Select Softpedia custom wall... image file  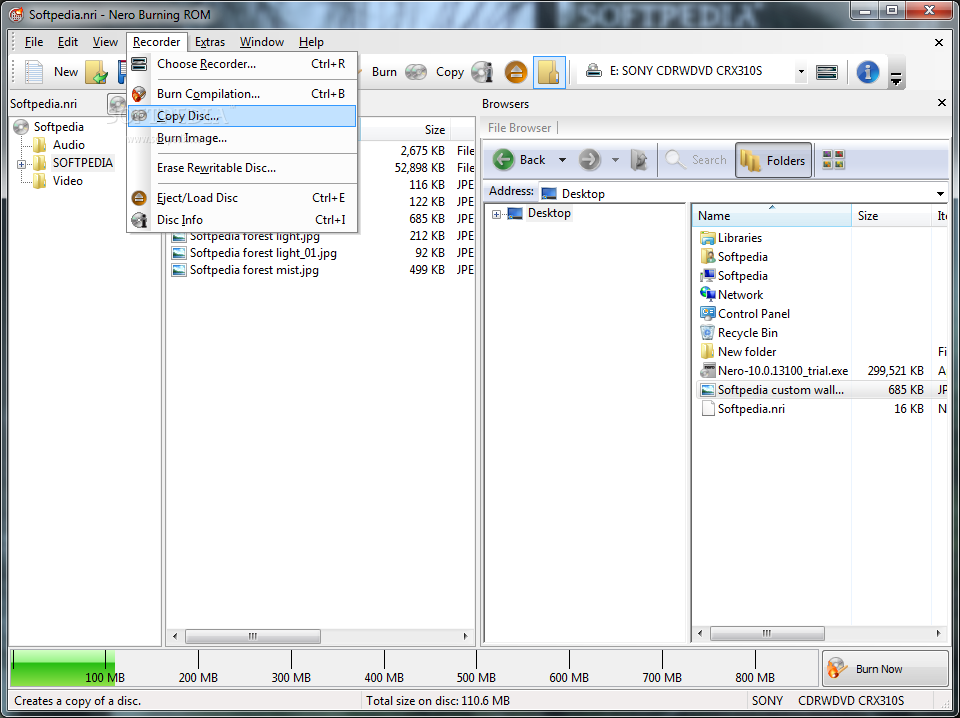tap(771, 389)
